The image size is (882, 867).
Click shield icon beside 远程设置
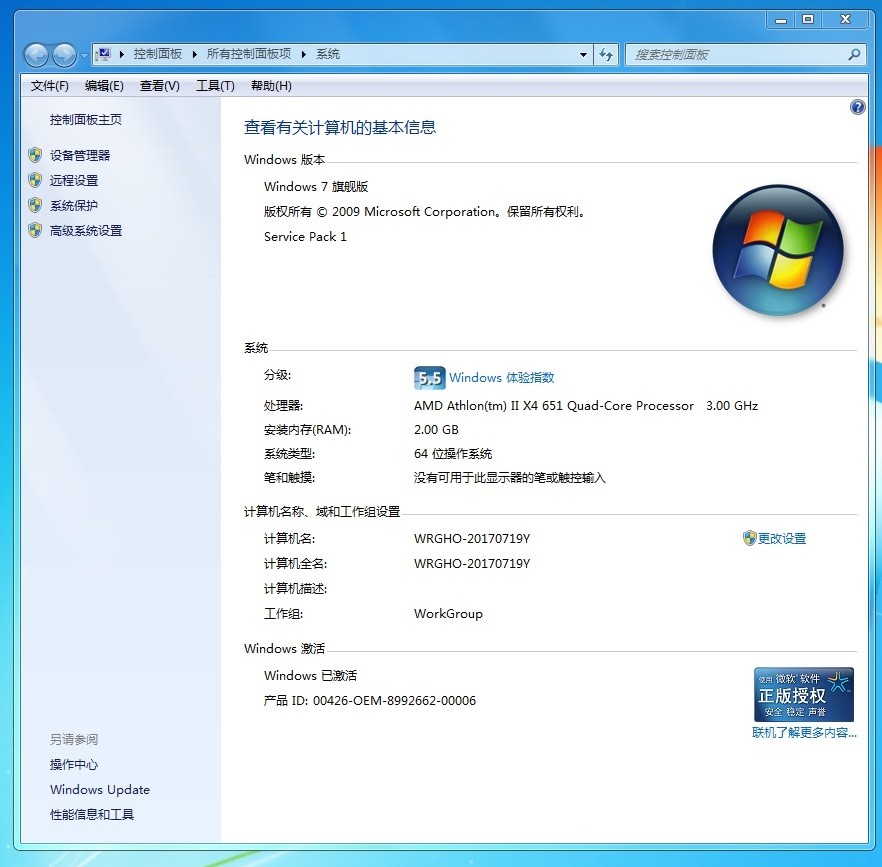pyautogui.click(x=35, y=180)
